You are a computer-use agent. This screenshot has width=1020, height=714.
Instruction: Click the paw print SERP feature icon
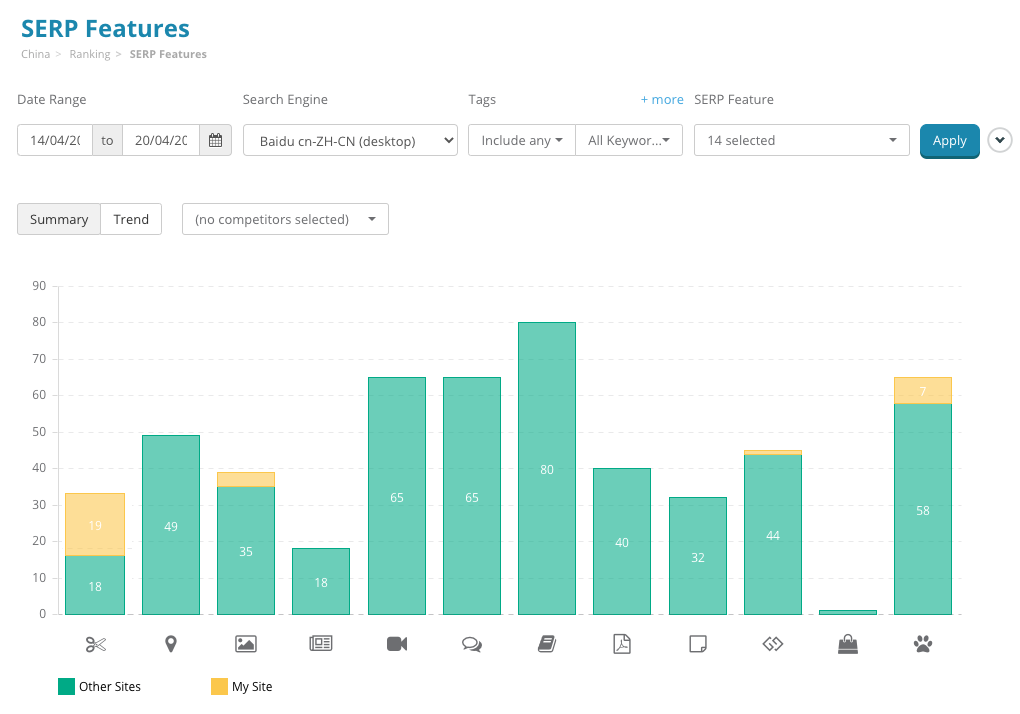(922, 643)
